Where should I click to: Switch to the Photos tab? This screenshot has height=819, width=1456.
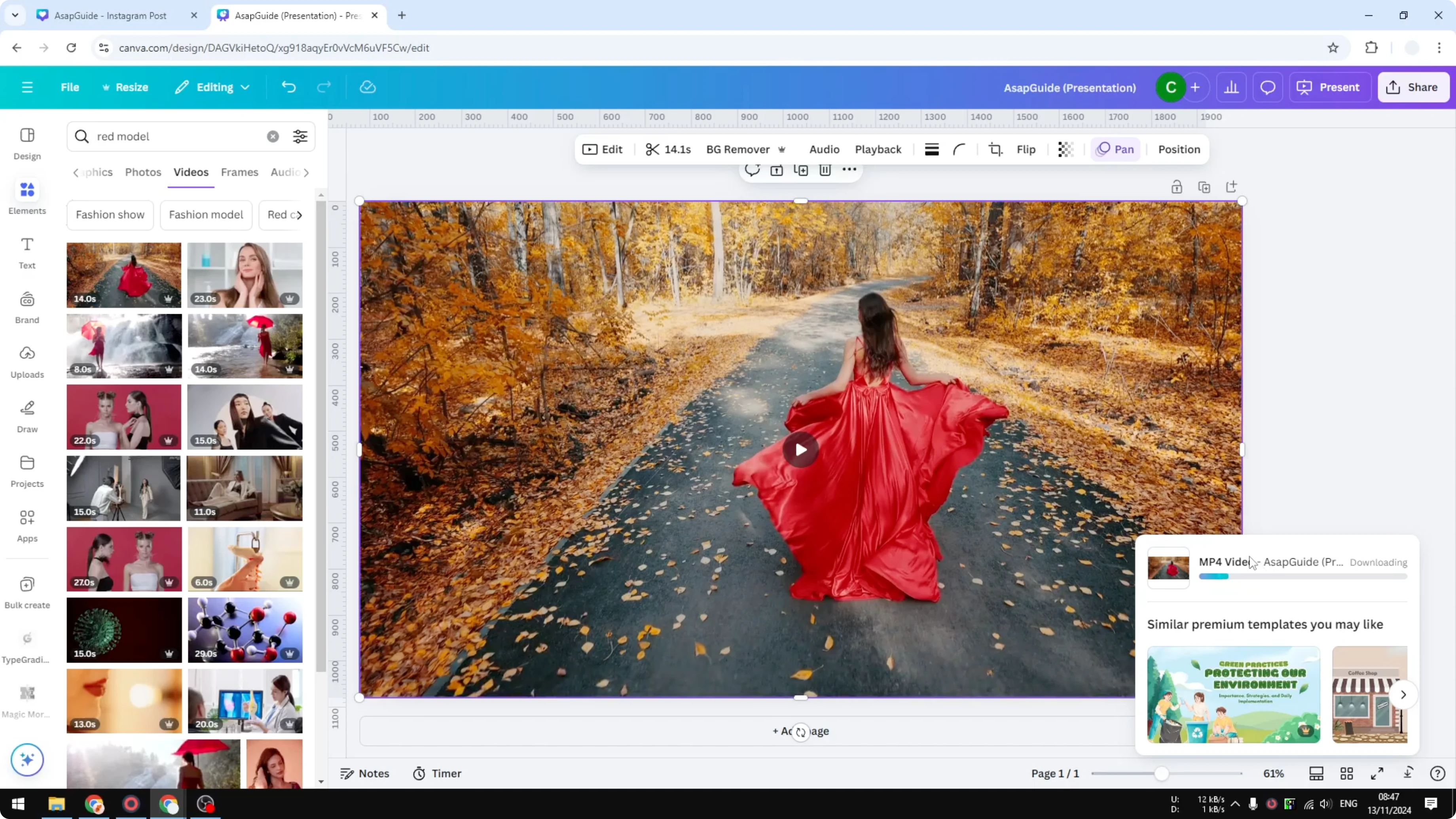[143, 173]
